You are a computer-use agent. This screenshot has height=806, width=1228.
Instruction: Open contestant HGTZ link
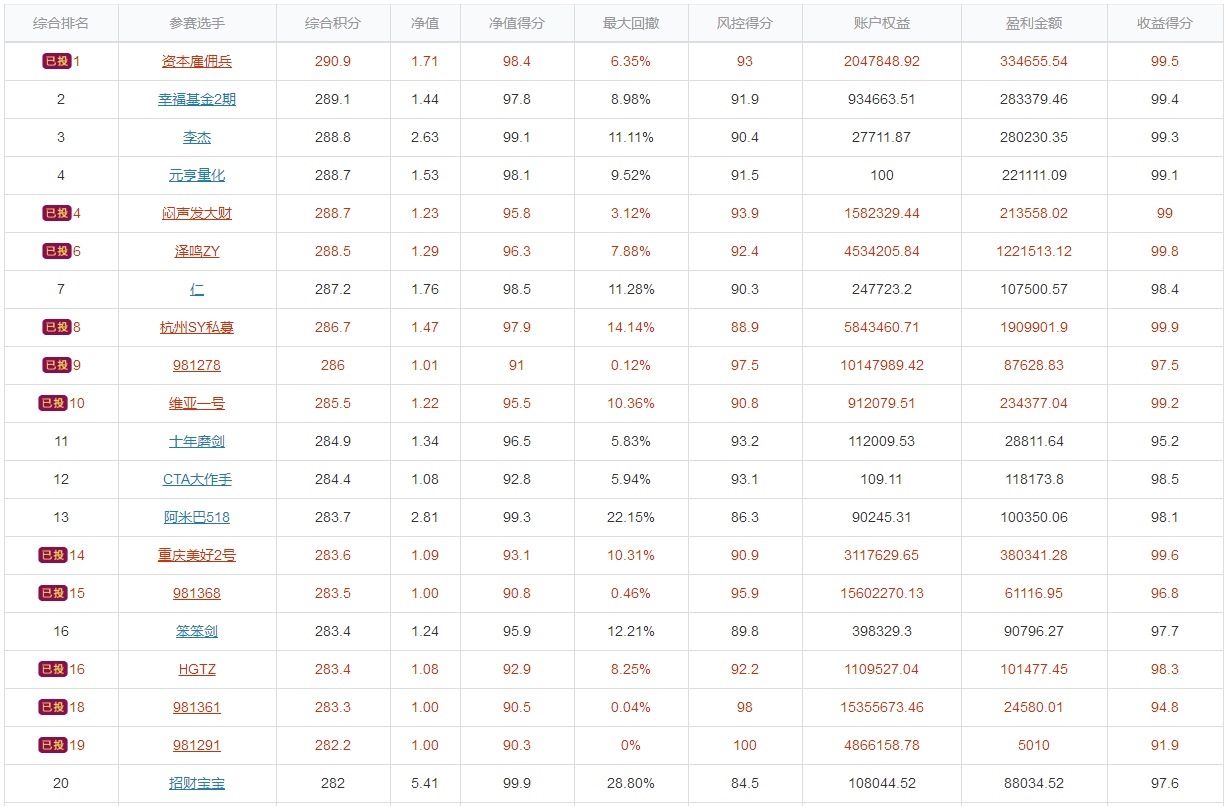(x=197, y=669)
